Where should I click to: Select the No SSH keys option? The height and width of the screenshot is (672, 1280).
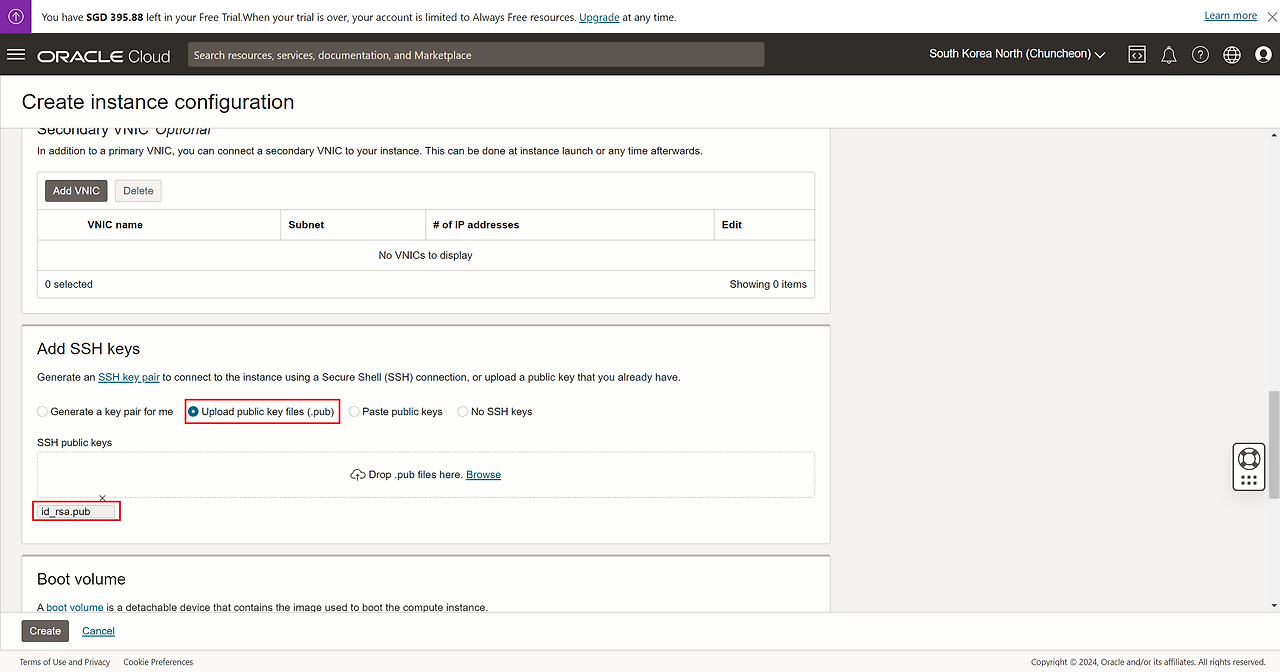click(463, 412)
